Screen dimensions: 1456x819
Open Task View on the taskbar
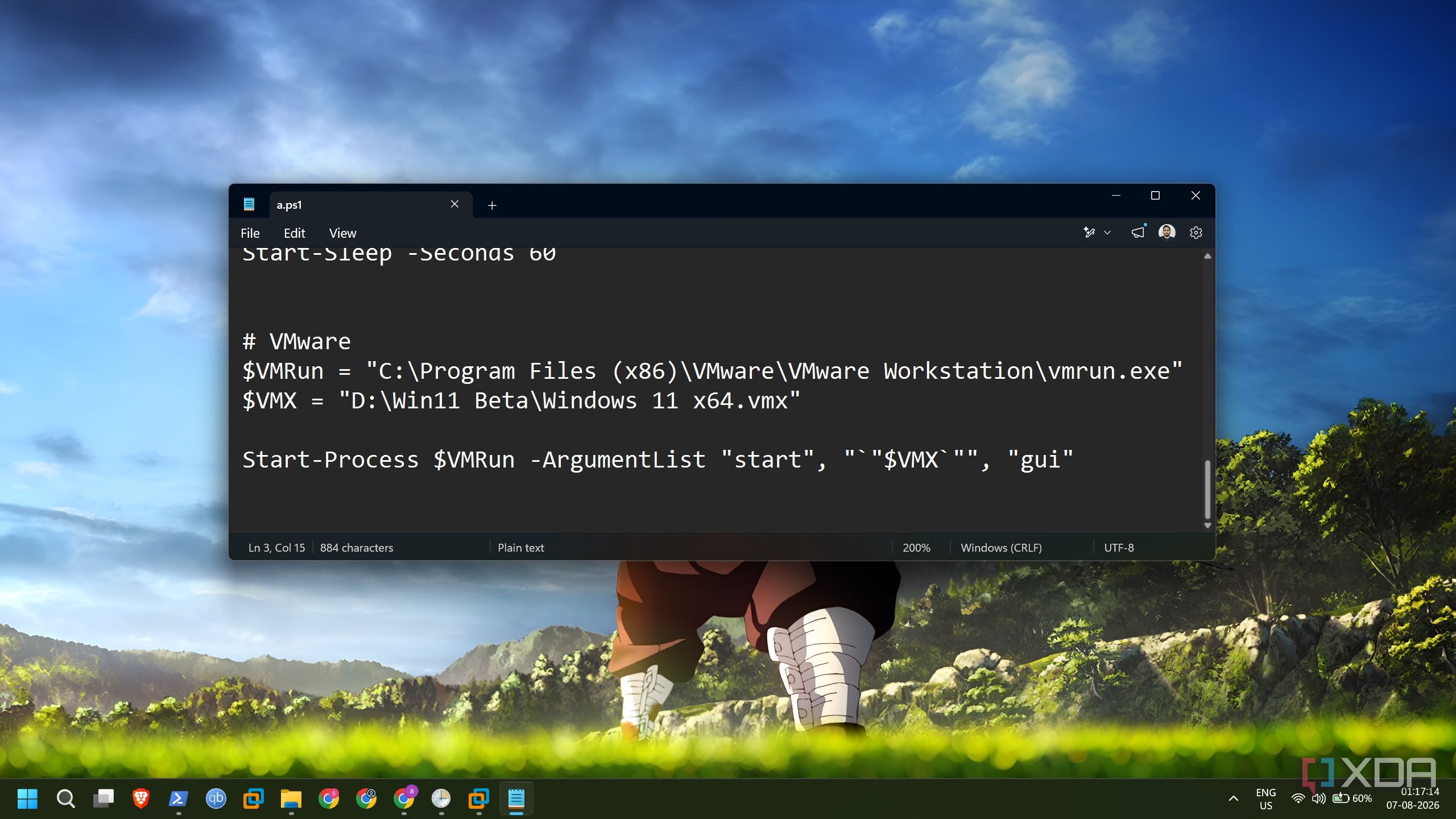click(104, 799)
